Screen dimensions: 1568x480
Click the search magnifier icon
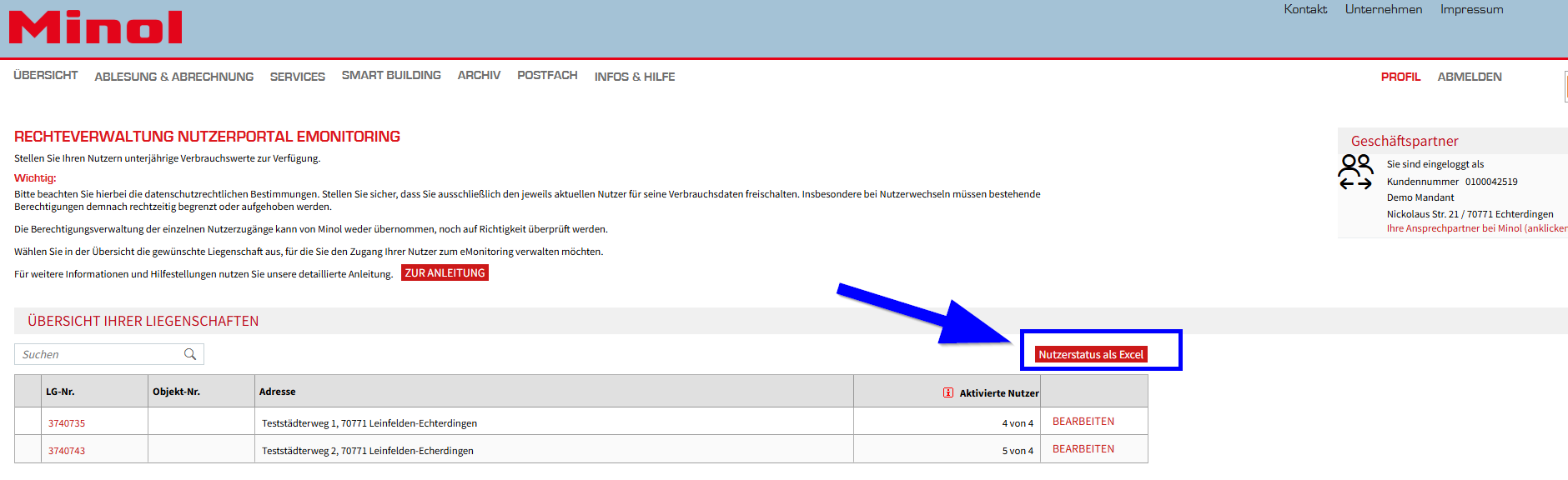190,354
